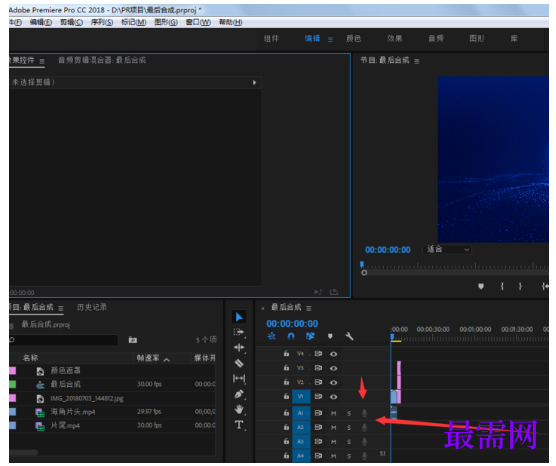This screenshot has height=466, width=556.
Task: Expand the 未选择剪辑 arrow
Action: coord(254,83)
